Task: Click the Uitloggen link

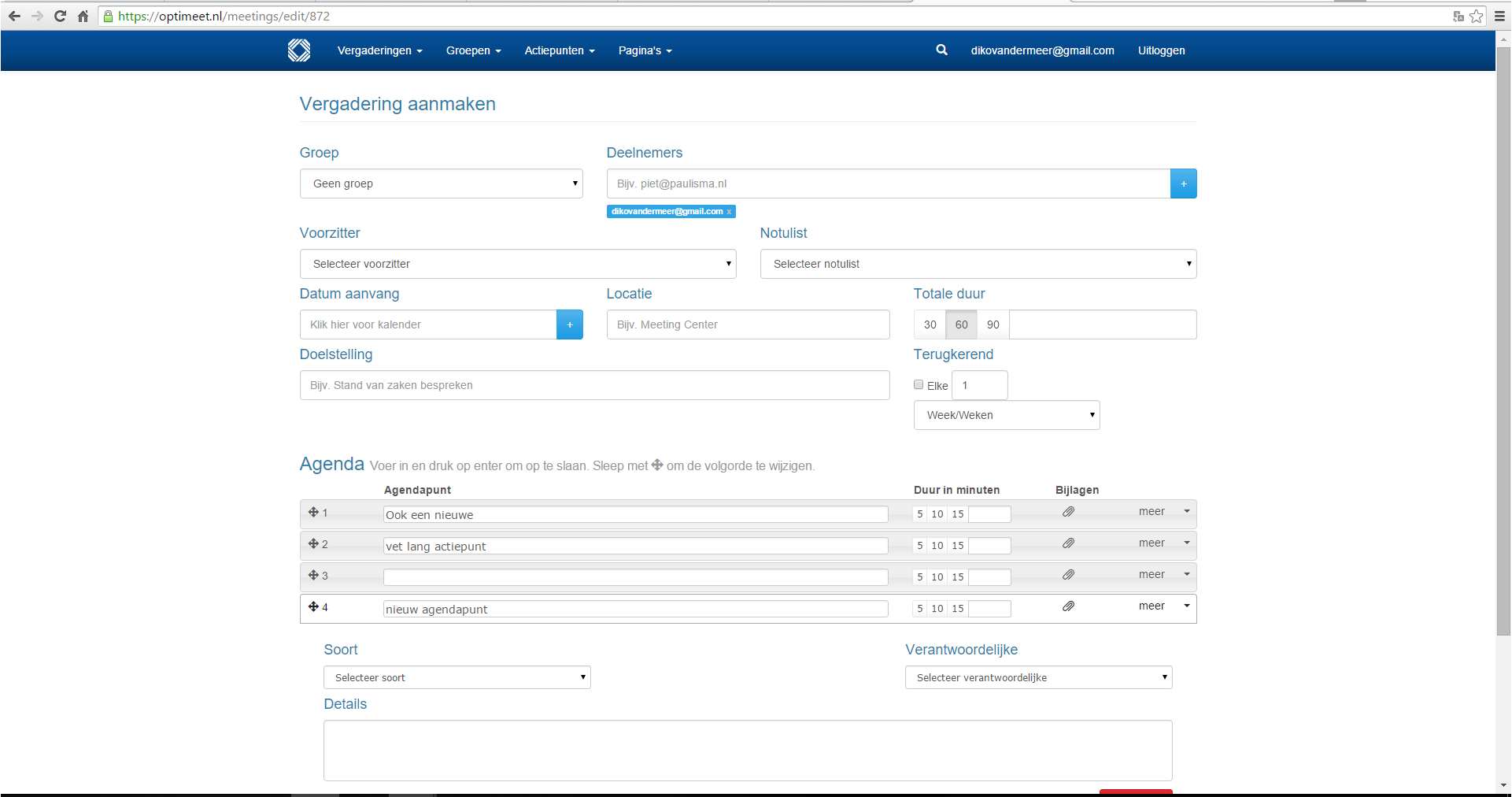Action: tap(1161, 50)
